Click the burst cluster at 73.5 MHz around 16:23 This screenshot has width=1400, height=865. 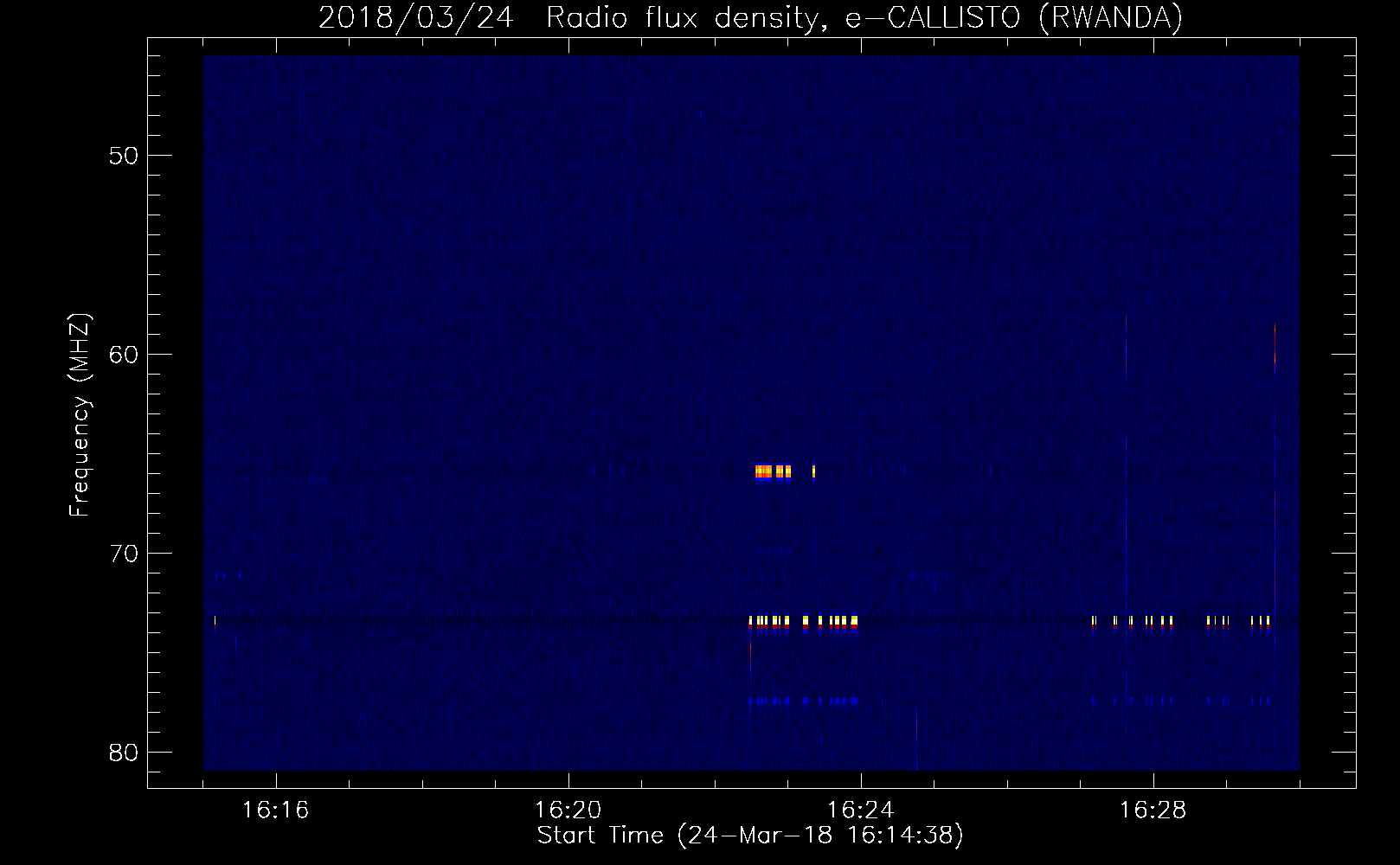point(803,623)
